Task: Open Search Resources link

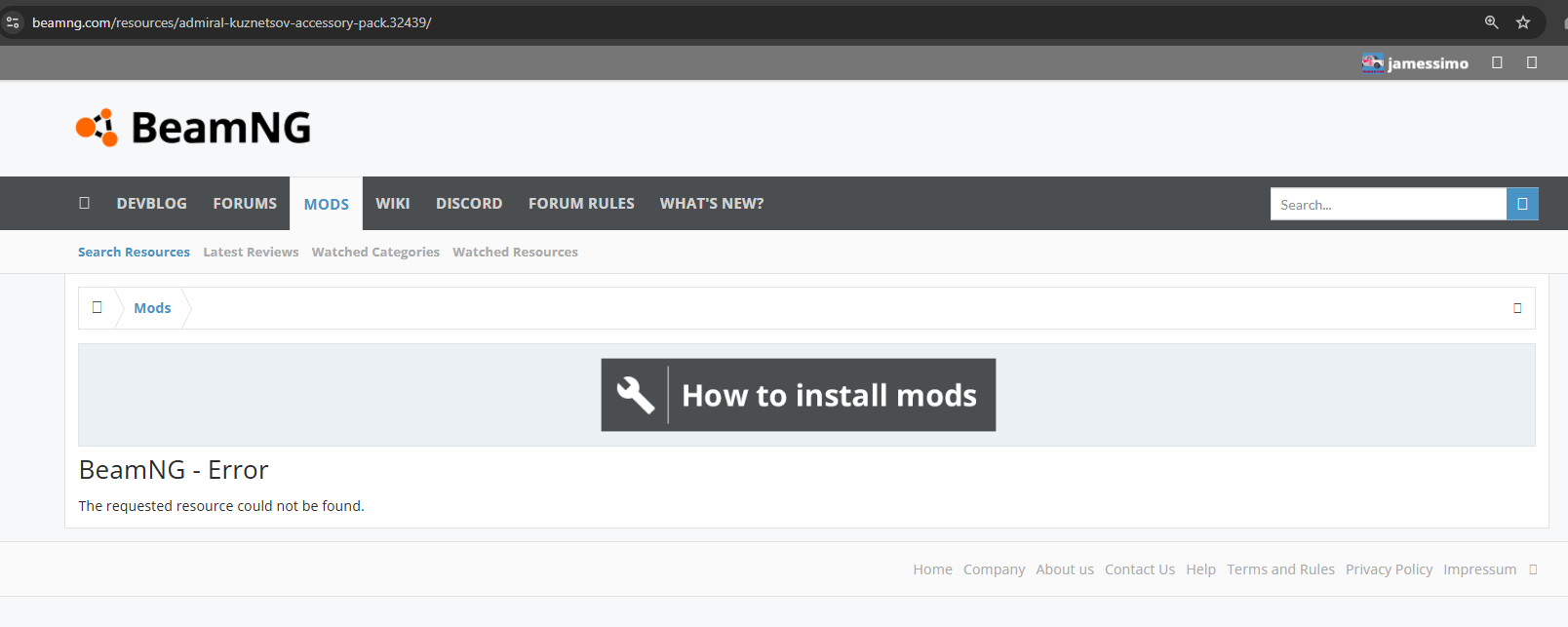Action: click(134, 252)
